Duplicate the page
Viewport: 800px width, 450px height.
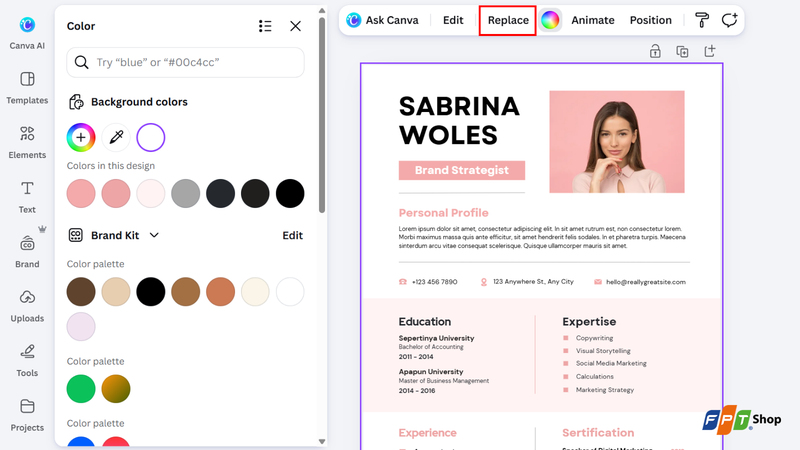(682, 51)
